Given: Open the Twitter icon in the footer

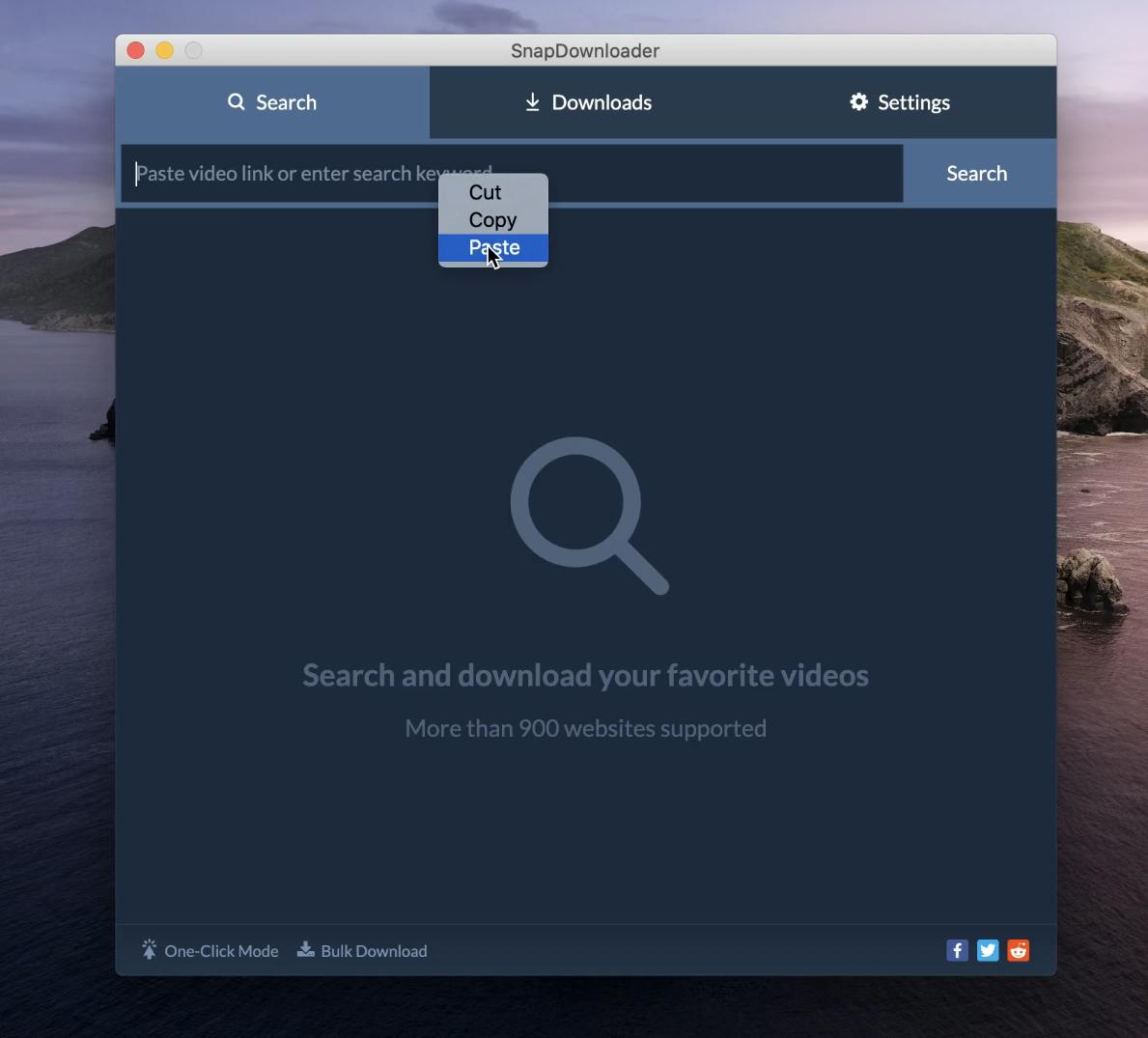Looking at the screenshot, I should (988, 950).
